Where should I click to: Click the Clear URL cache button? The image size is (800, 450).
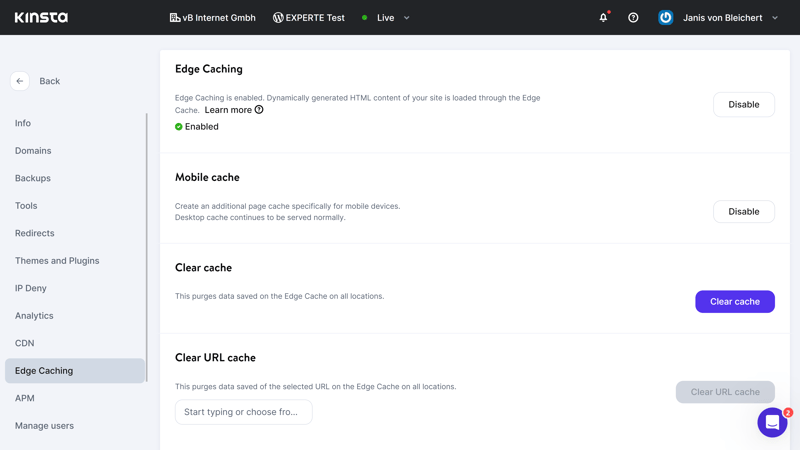pos(725,392)
